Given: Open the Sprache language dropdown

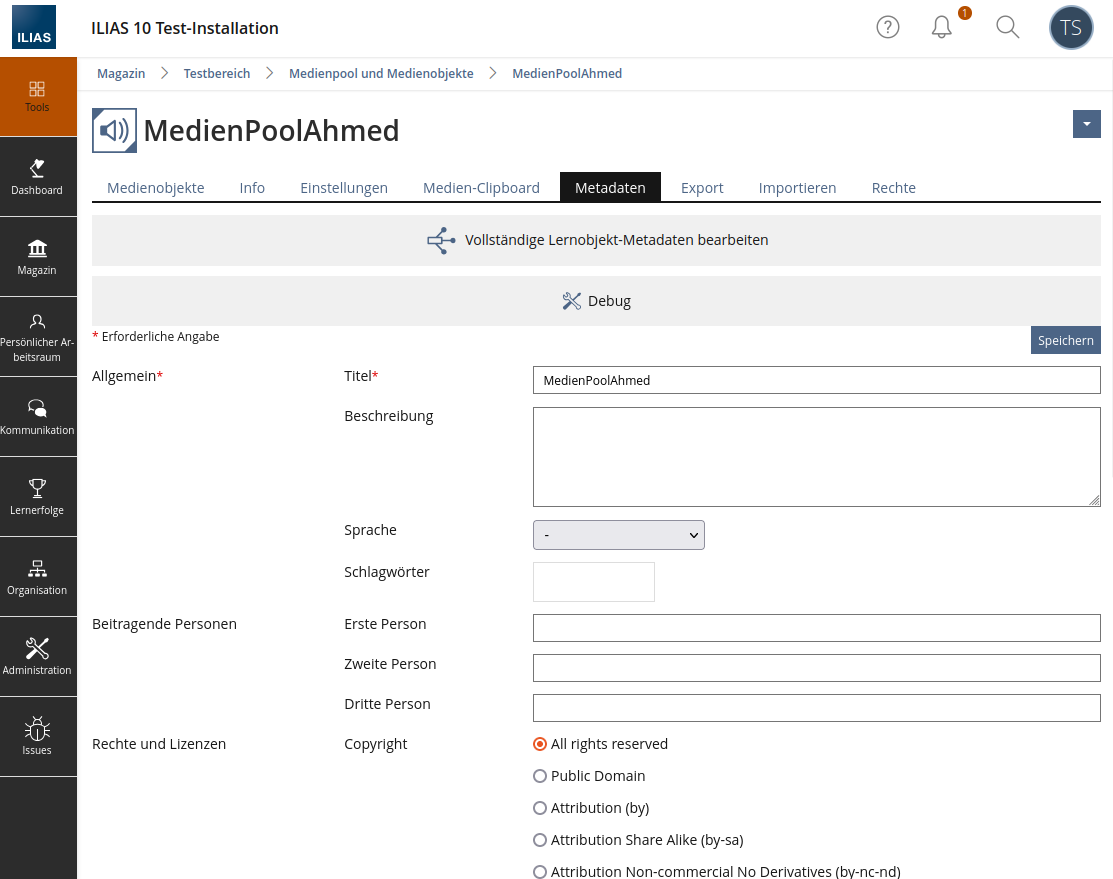Looking at the screenshot, I should (618, 535).
